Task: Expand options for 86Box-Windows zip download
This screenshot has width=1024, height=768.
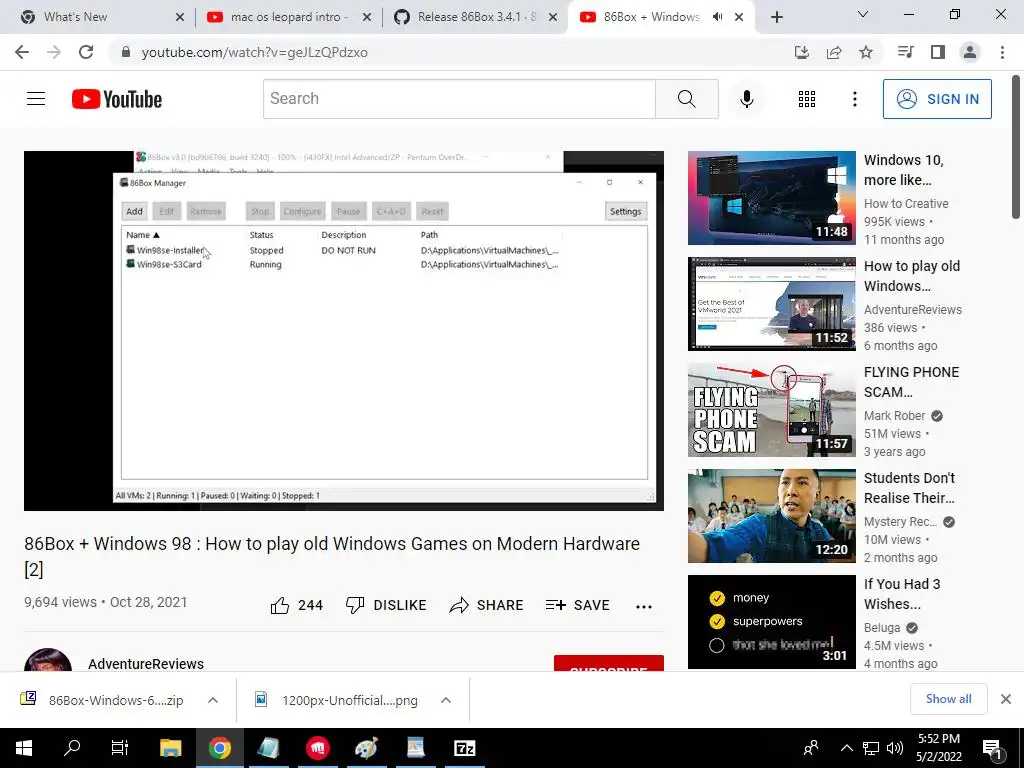Action: [213, 700]
